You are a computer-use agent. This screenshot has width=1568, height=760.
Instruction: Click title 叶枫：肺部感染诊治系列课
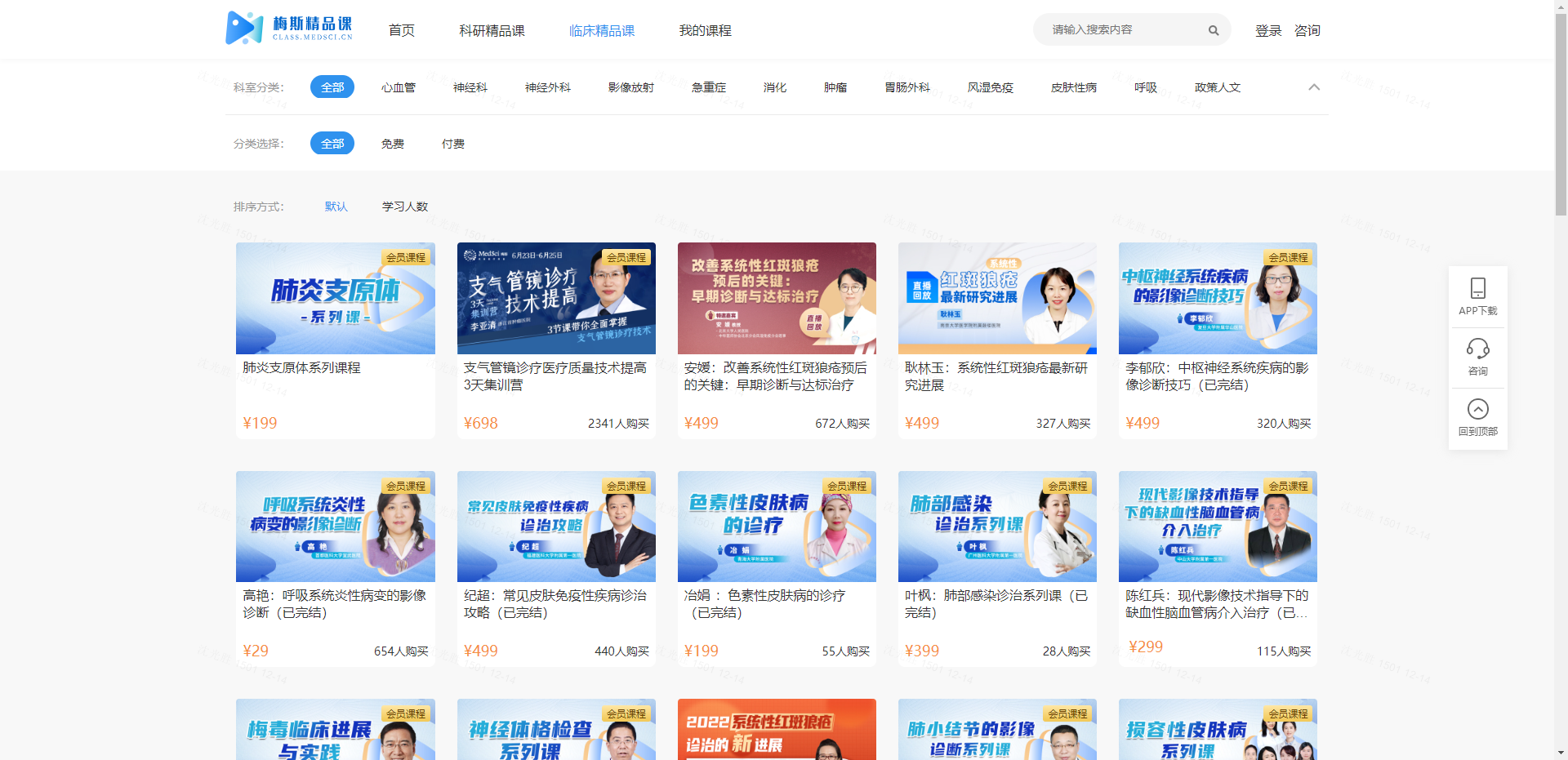point(996,604)
